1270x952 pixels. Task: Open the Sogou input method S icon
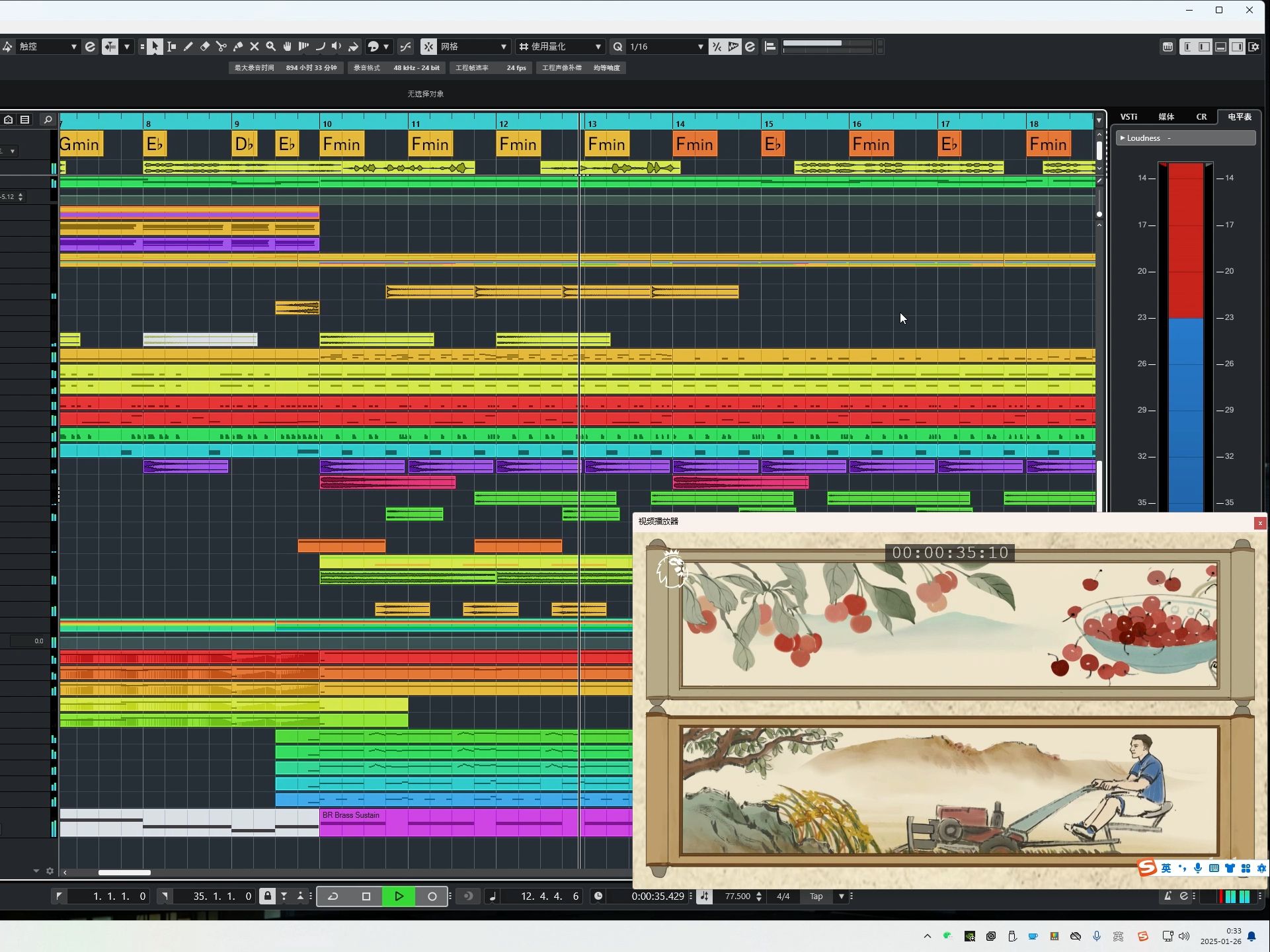[x=1143, y=936]
